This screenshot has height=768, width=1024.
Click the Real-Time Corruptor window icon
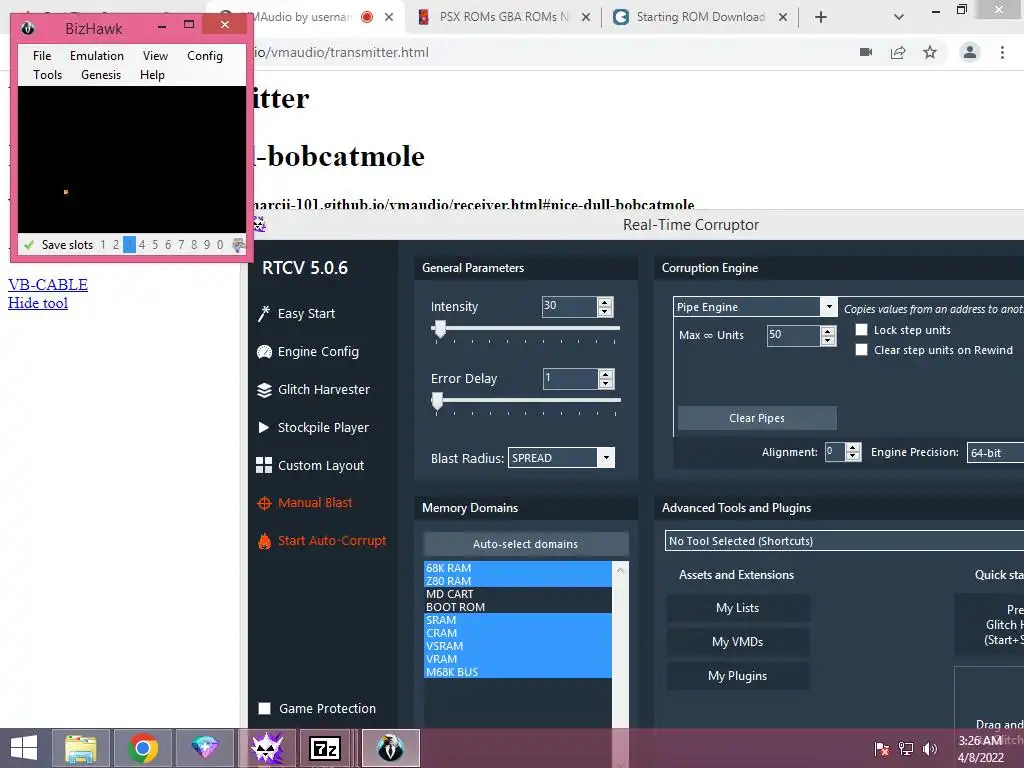(259, 225)
